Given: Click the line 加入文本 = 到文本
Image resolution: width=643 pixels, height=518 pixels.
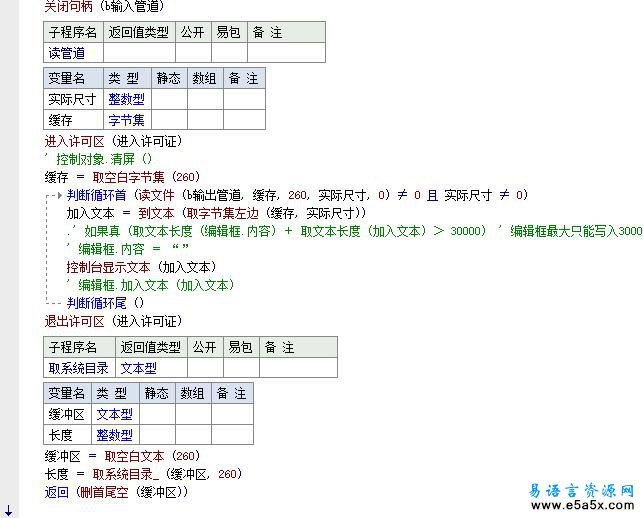Looking at the screenshot, I should (216, 213).
